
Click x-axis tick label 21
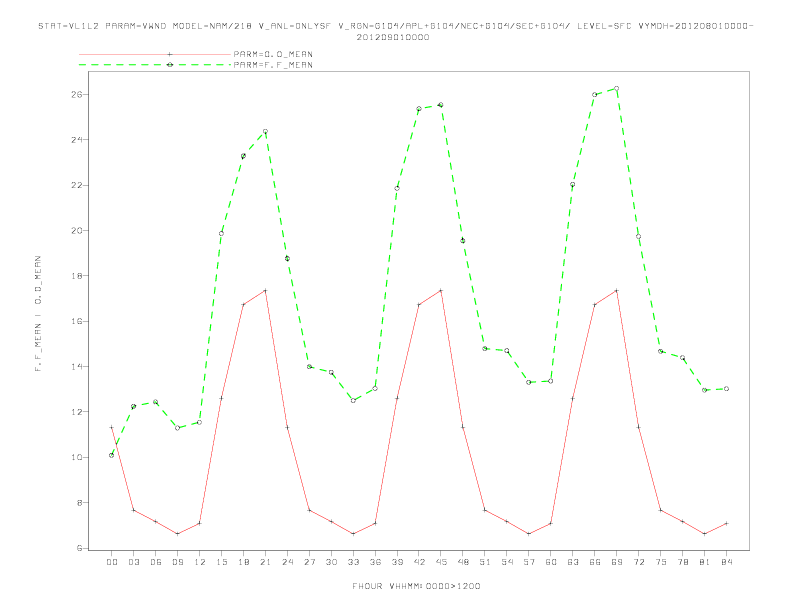click(265, 562)
